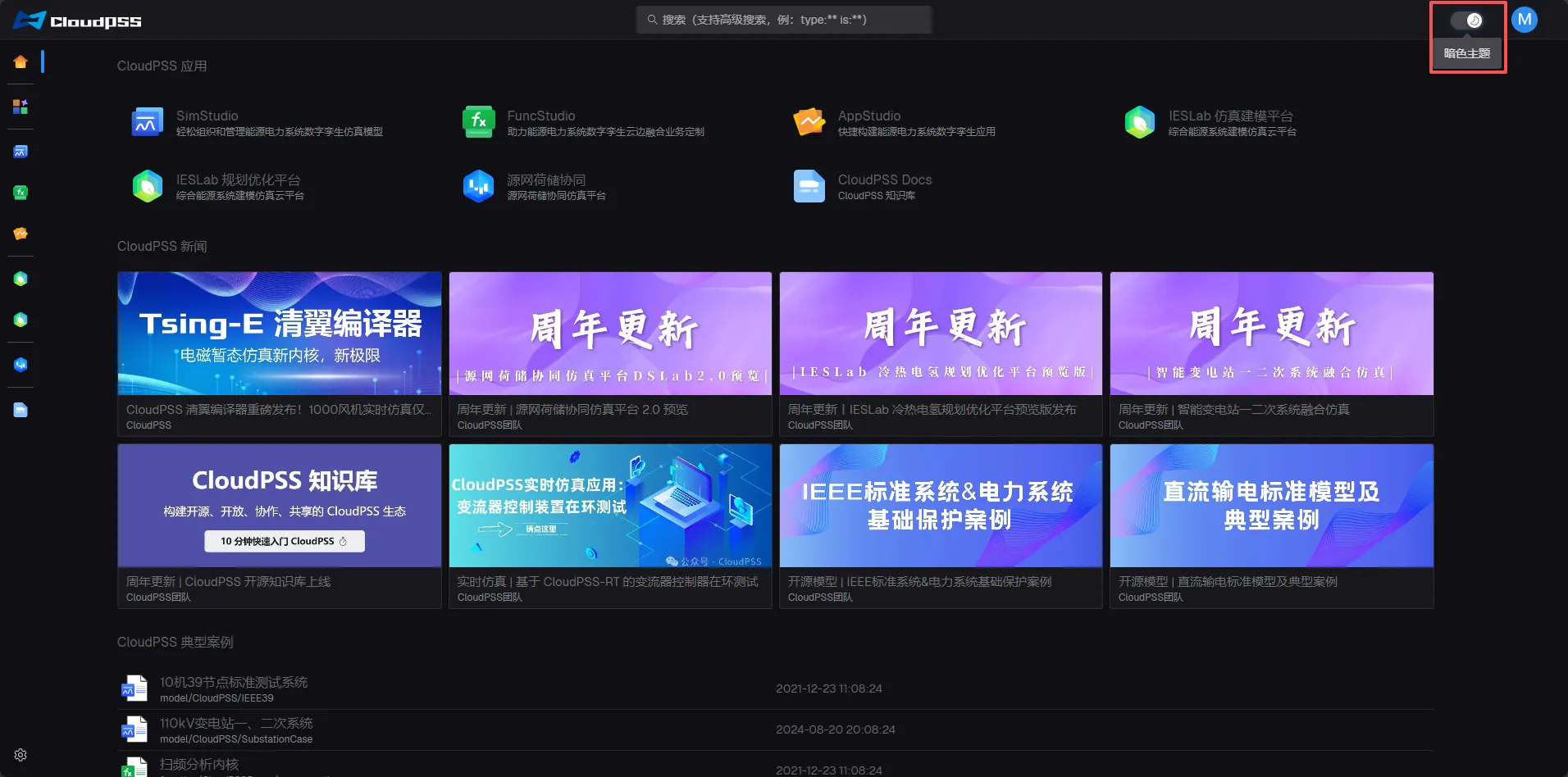The width and height of the screenshot is (1568, 777).
Task: Click 10 分钟快速入门 CloudPSS button
Action: 285,541
